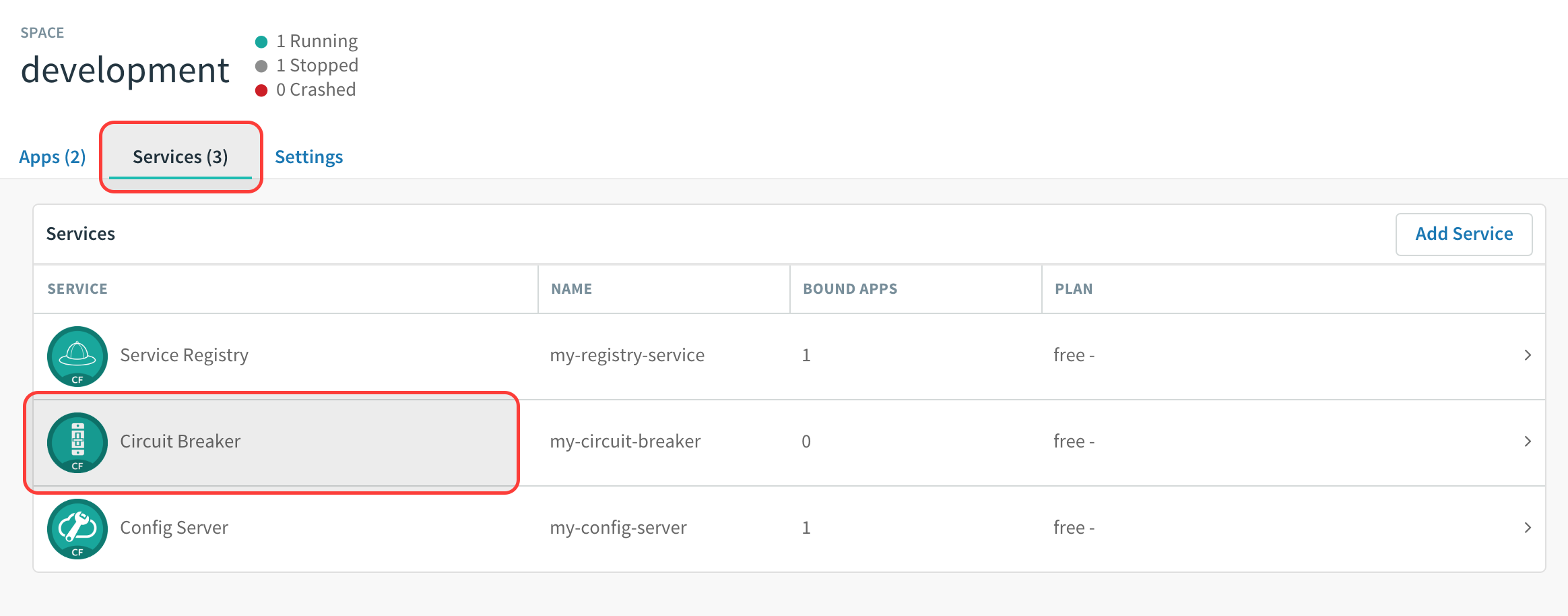Expand the my-circuit-breaker row chevron

[x=1528, y=441]
